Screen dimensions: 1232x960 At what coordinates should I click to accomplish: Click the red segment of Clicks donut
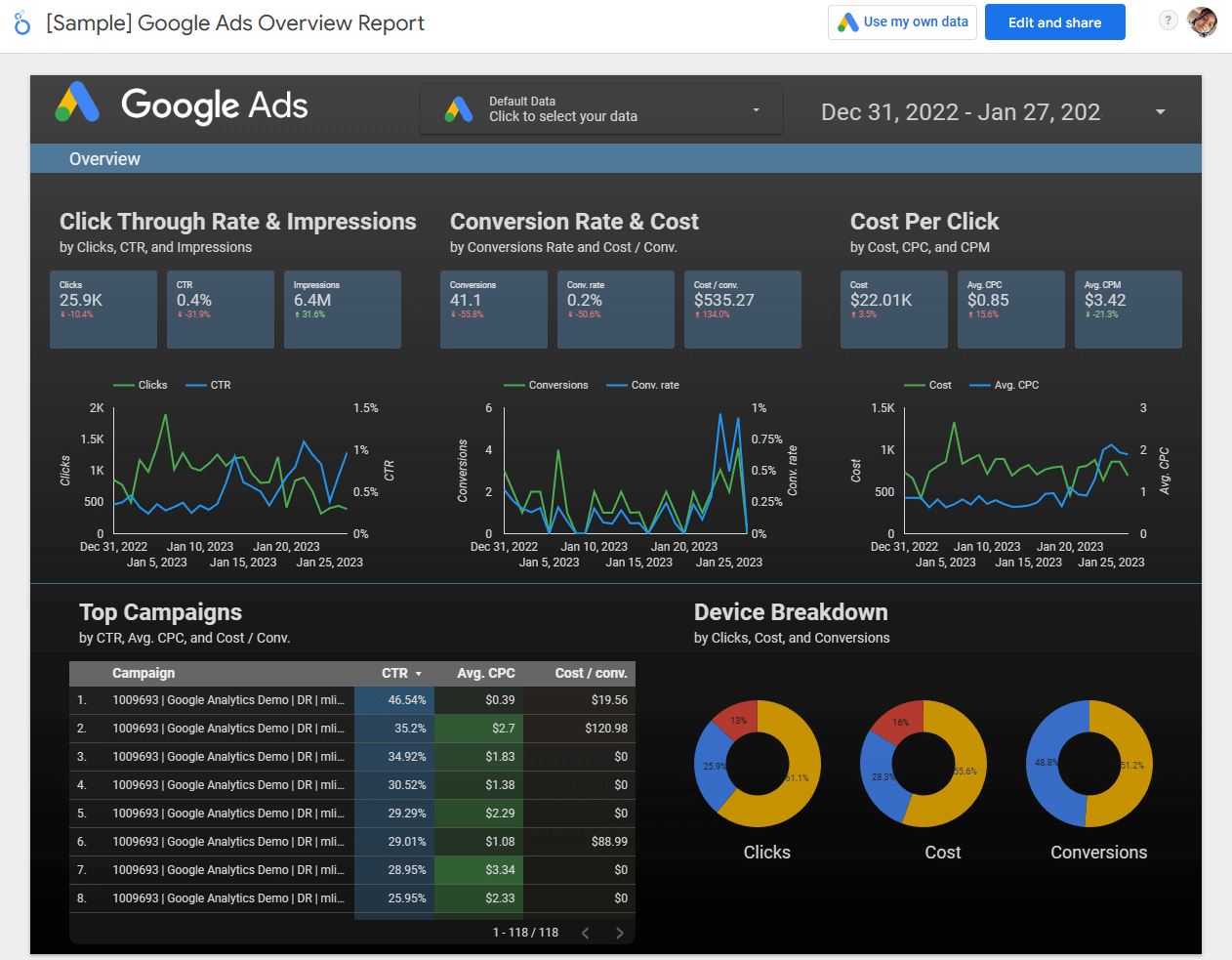737,718
